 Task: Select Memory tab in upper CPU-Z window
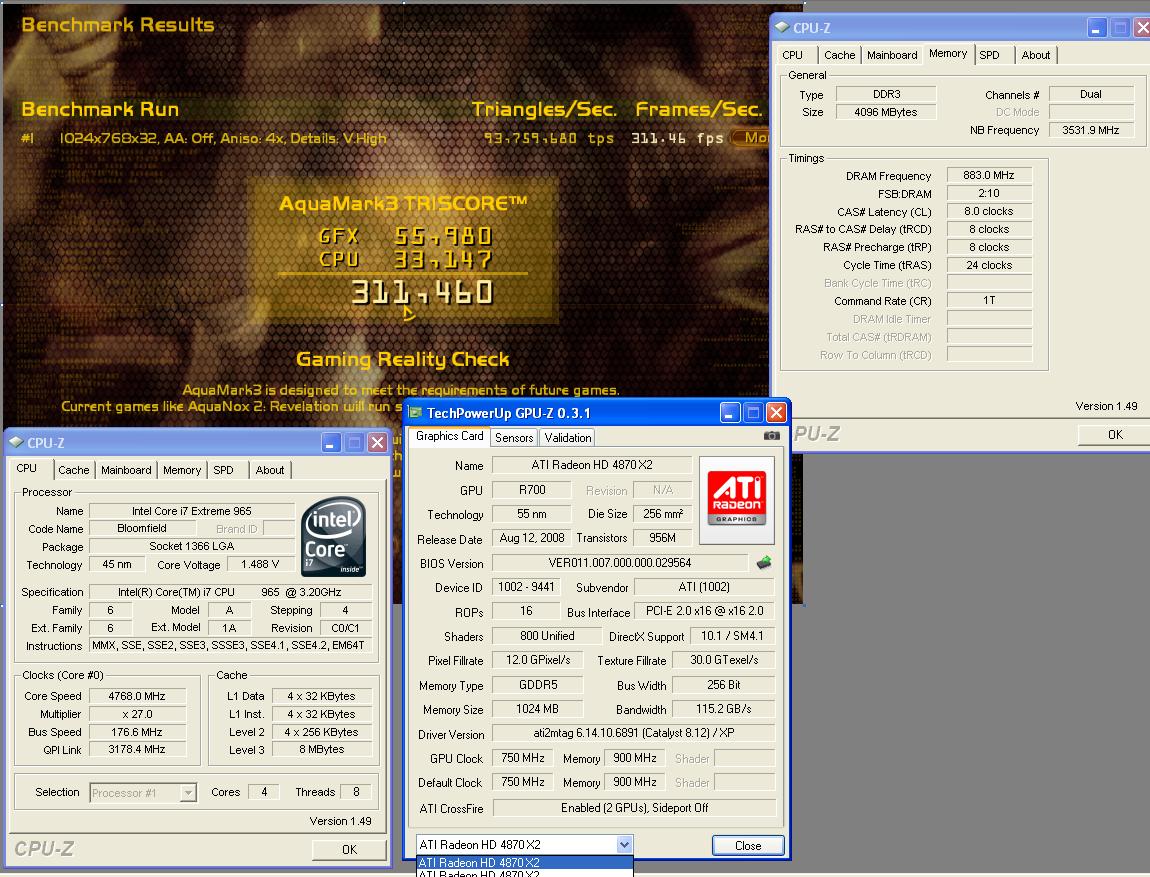click(948, 54)
